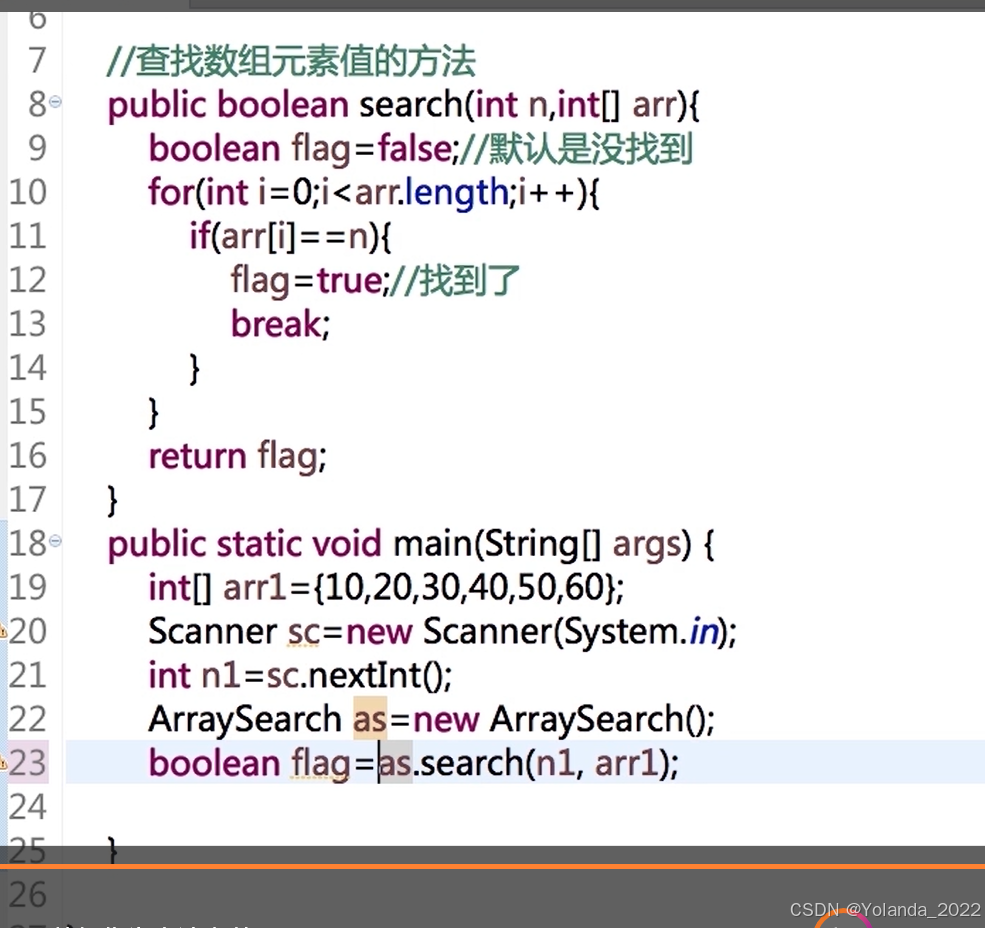The width and height of the screenshot is (985, 928).
Task: Click the arr1 argument on line 23
Action: point(626,764)
